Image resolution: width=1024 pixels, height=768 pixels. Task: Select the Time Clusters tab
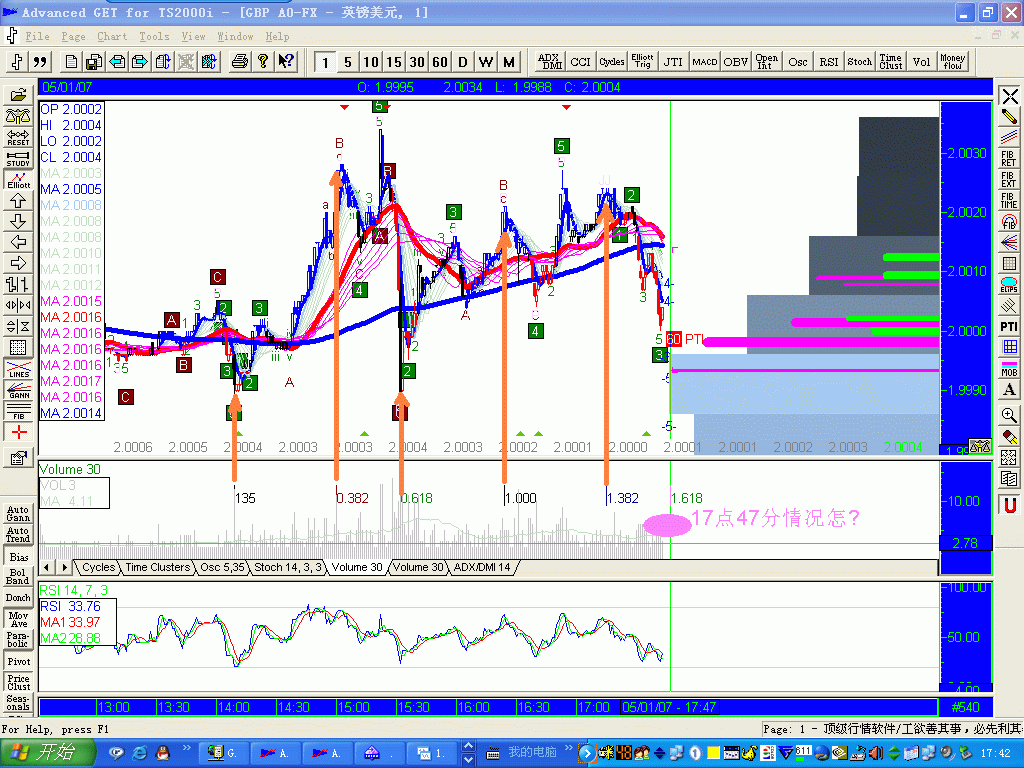point(157,567)
